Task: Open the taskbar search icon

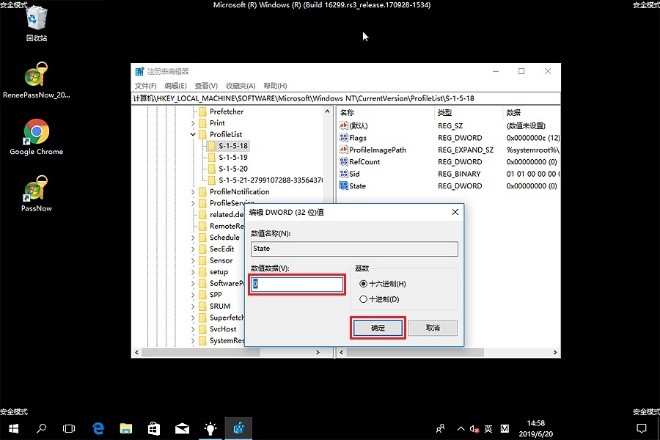Action: [41, 429]
